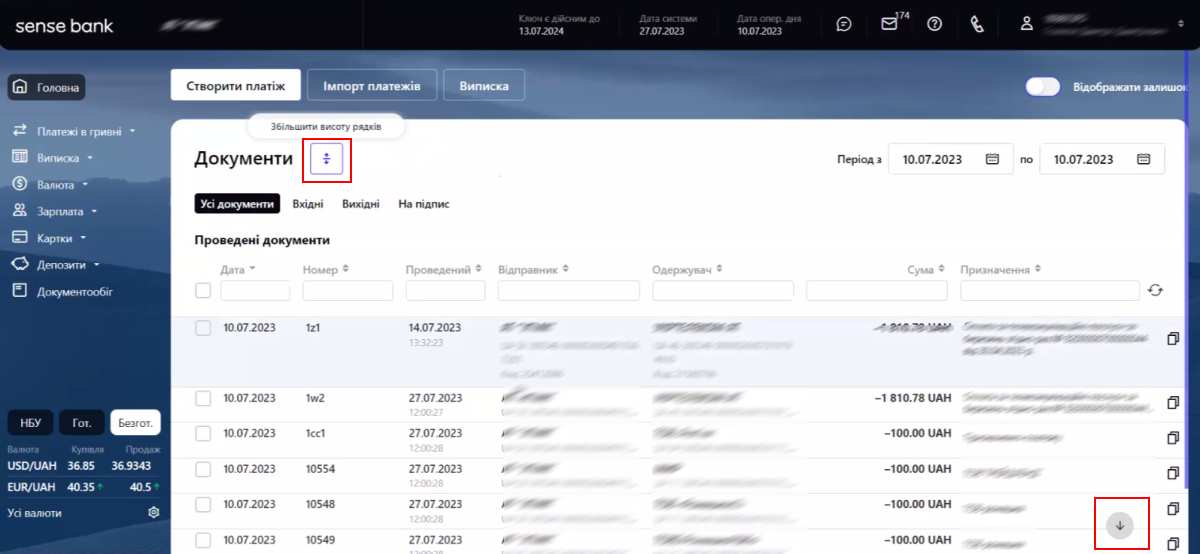Screen dimensions: 1200x554
Task: Copy document 10554
Action: point(1174,473)
